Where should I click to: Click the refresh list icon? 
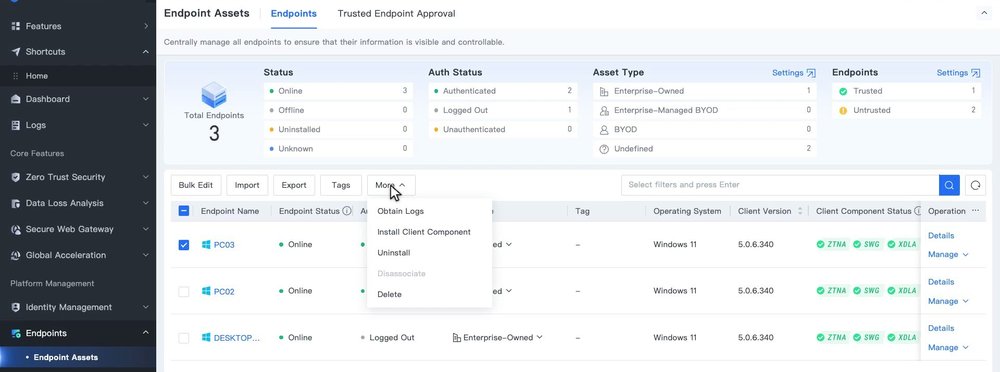point(975,185)
